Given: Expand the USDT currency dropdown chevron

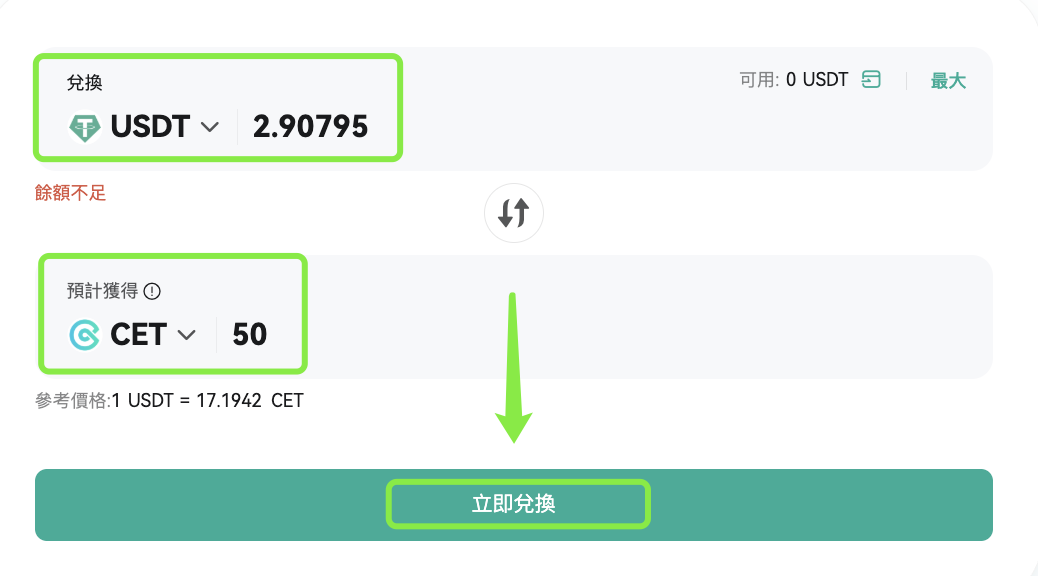Looking at the screenshot, I should pyautogui.click(x=209, y=127).
